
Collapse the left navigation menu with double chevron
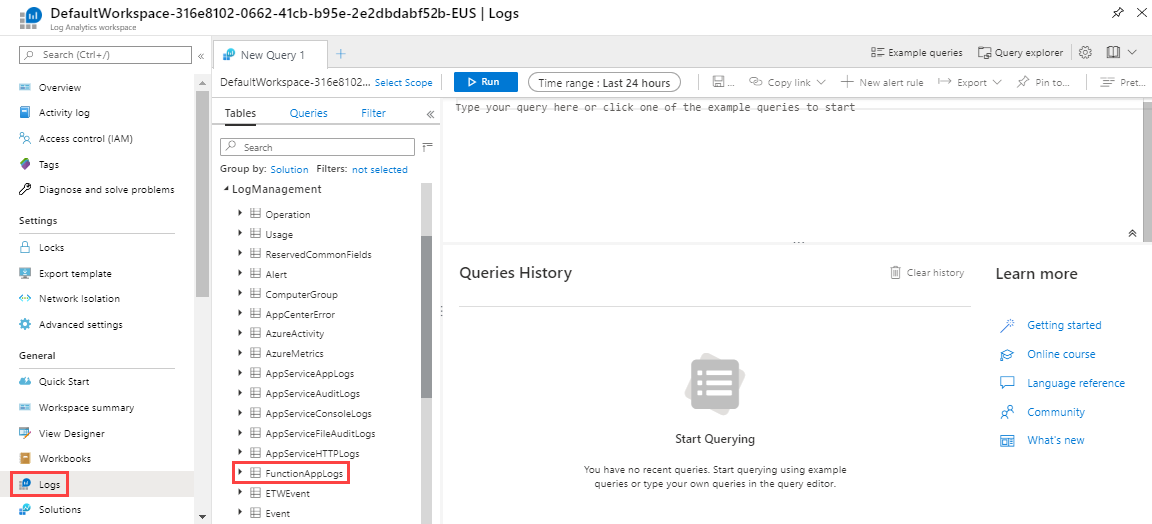201,55
